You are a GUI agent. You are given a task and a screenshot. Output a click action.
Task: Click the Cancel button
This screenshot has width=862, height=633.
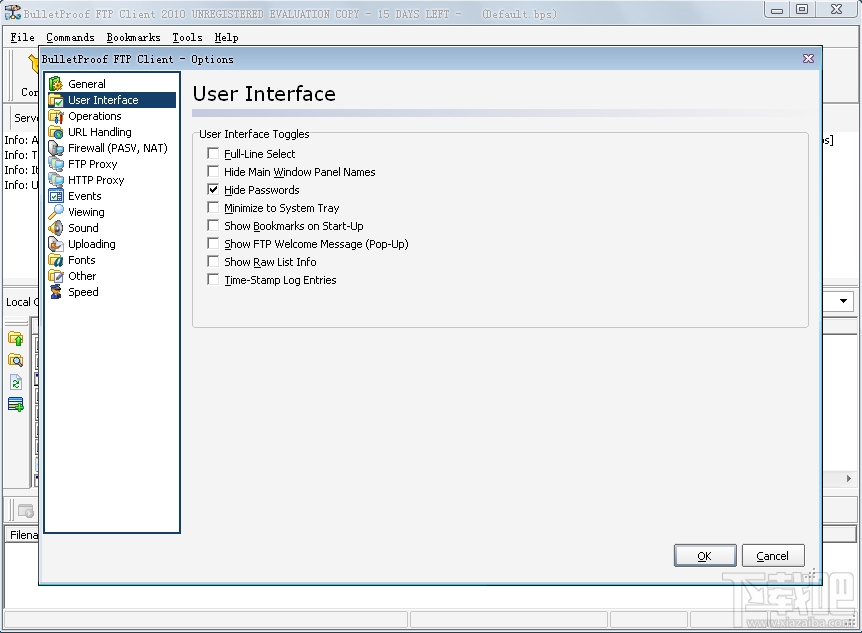773,555
